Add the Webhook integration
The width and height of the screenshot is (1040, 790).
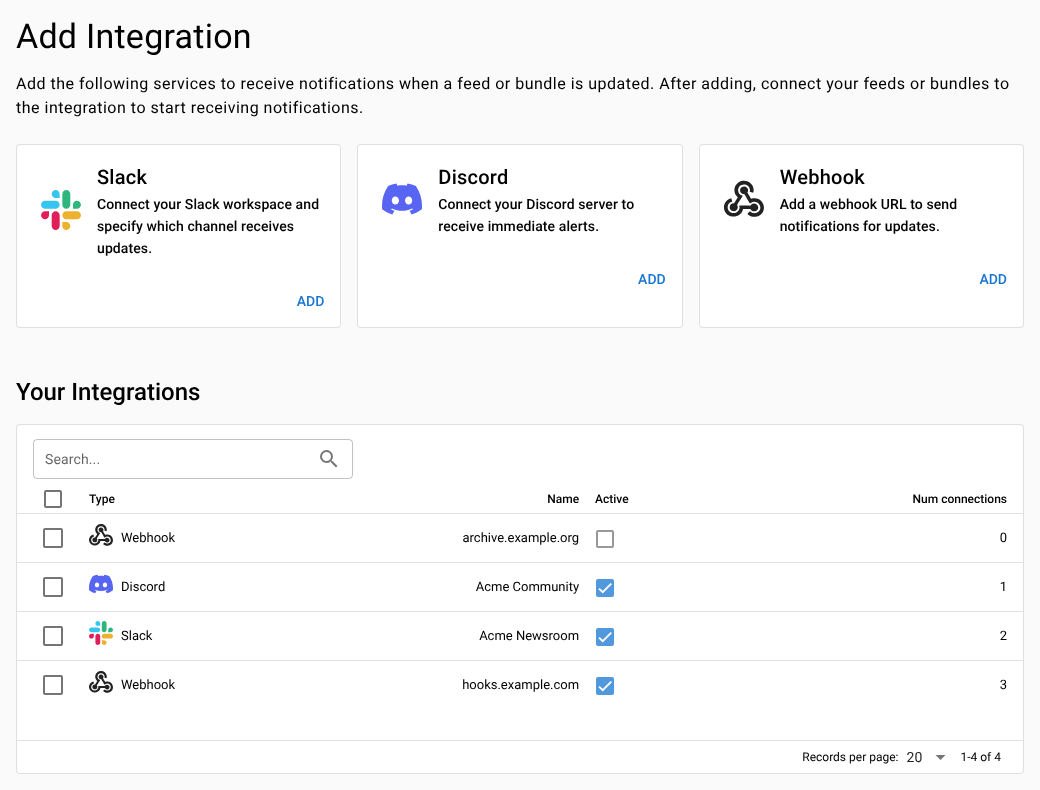click(x=993, y=279)
